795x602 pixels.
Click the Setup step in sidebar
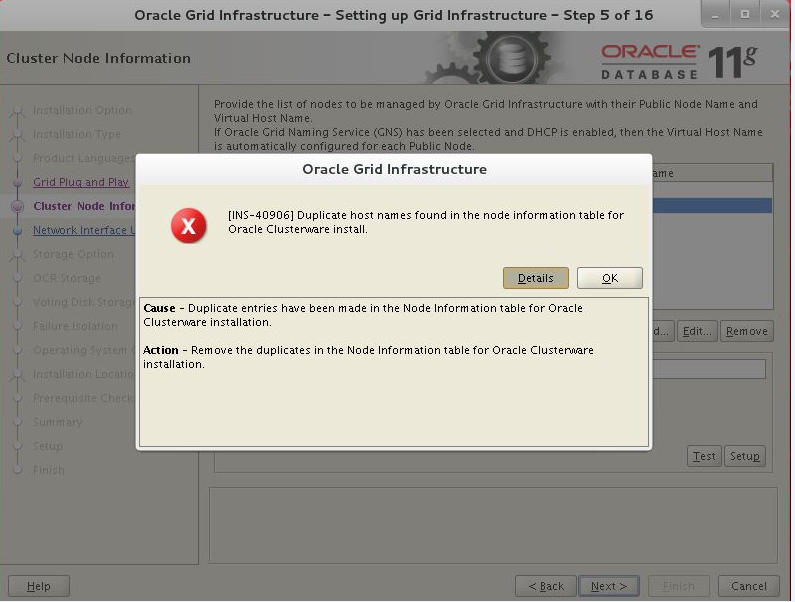[48, 447]
